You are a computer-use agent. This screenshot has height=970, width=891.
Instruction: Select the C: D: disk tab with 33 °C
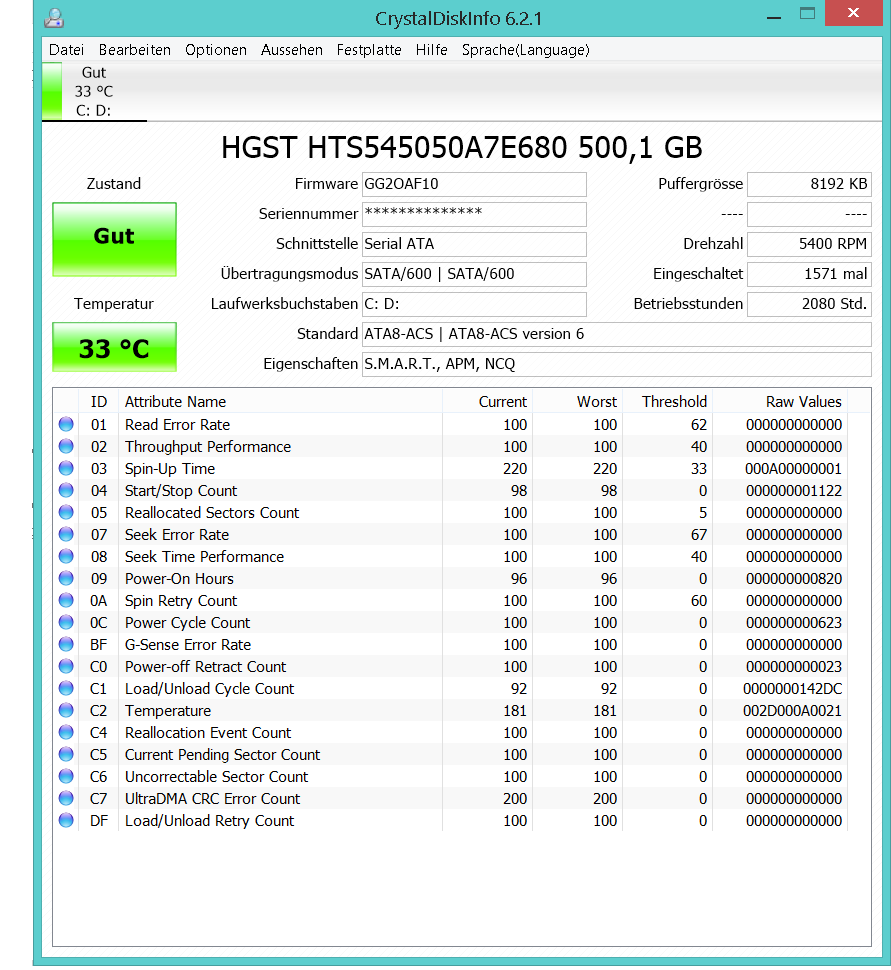click(x=94, y=92)
